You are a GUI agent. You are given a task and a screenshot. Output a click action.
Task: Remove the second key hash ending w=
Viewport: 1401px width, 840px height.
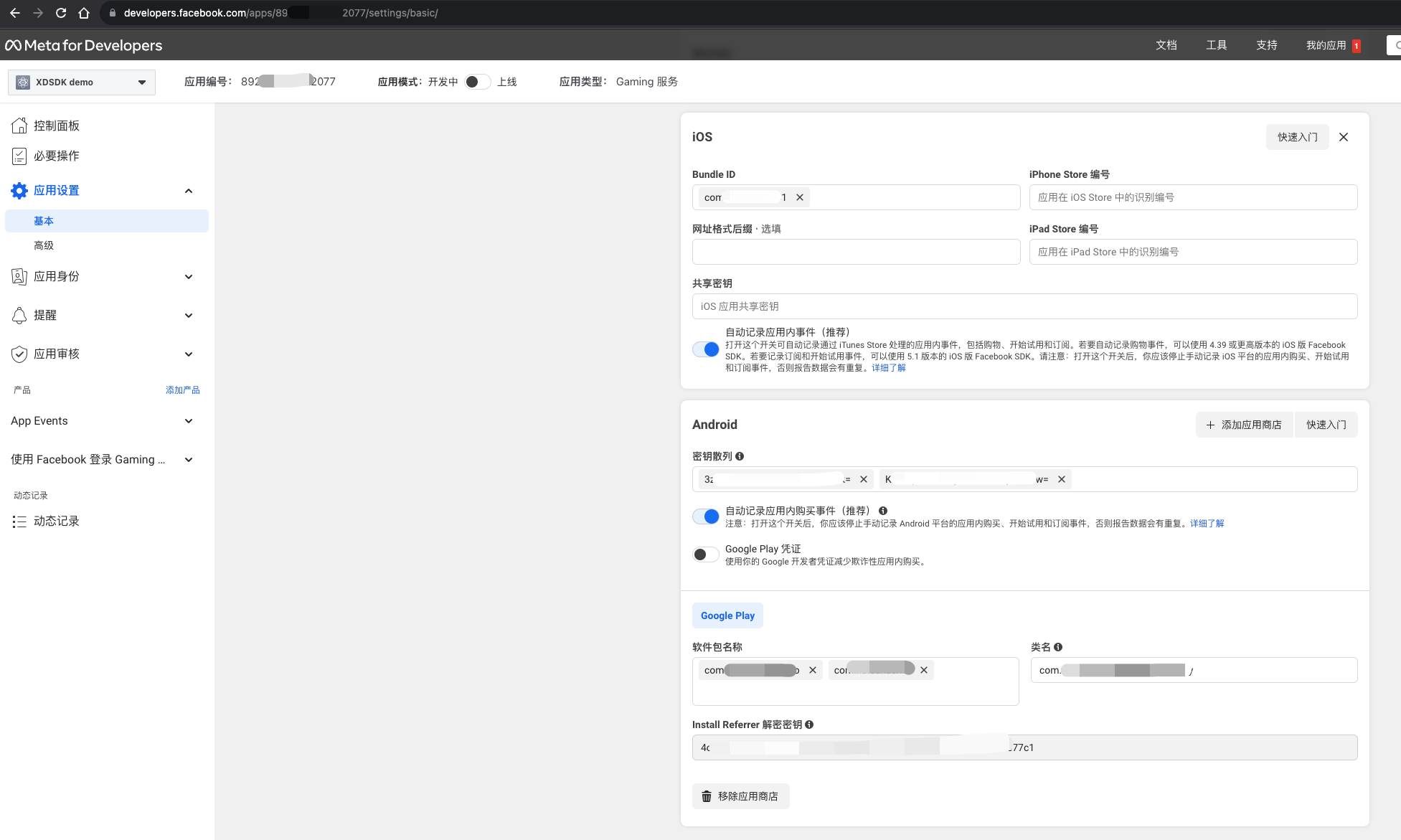point(1062,479)
